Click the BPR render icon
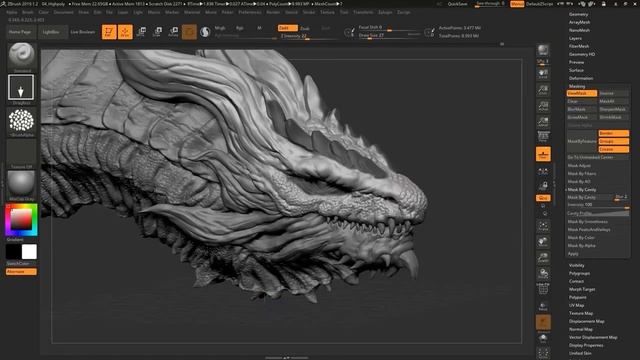640x360 pixels. pyautogui.click(x=543, y=50)
